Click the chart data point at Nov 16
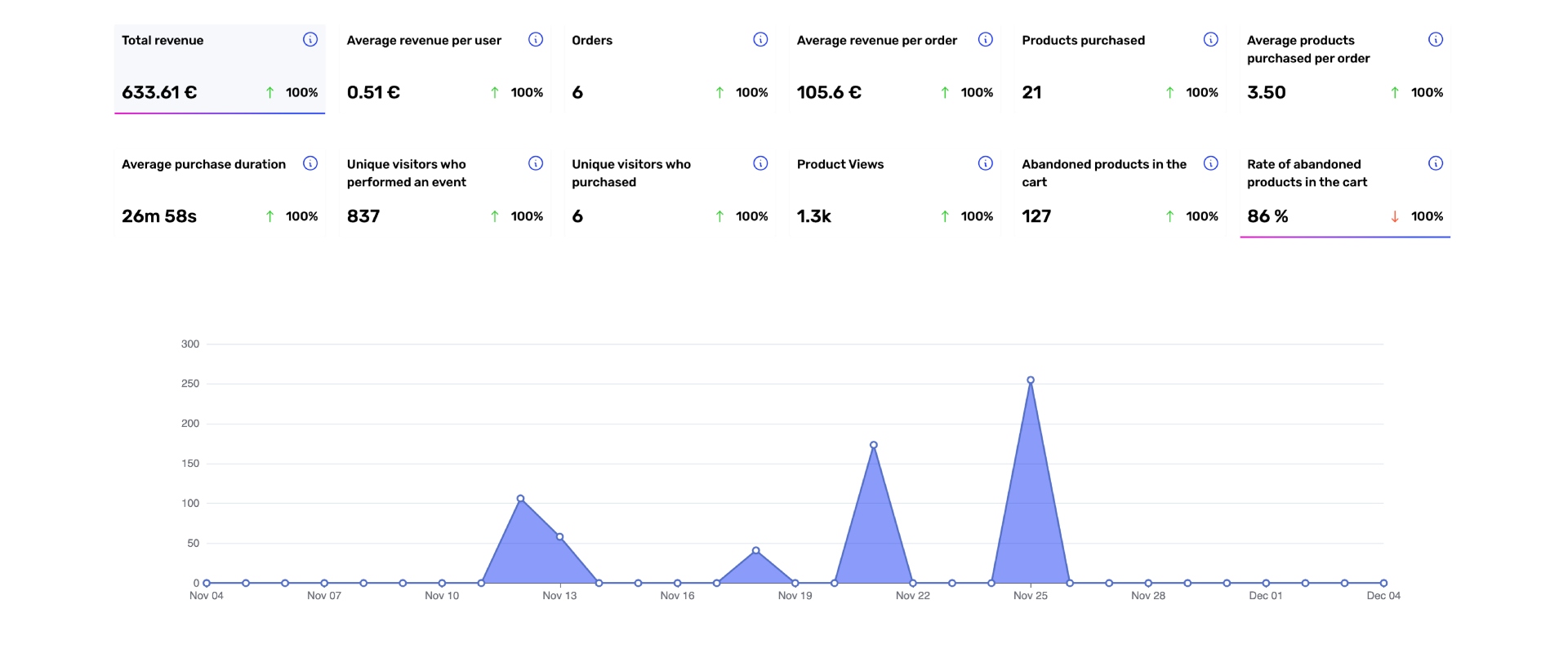 [x=677, y=584]
